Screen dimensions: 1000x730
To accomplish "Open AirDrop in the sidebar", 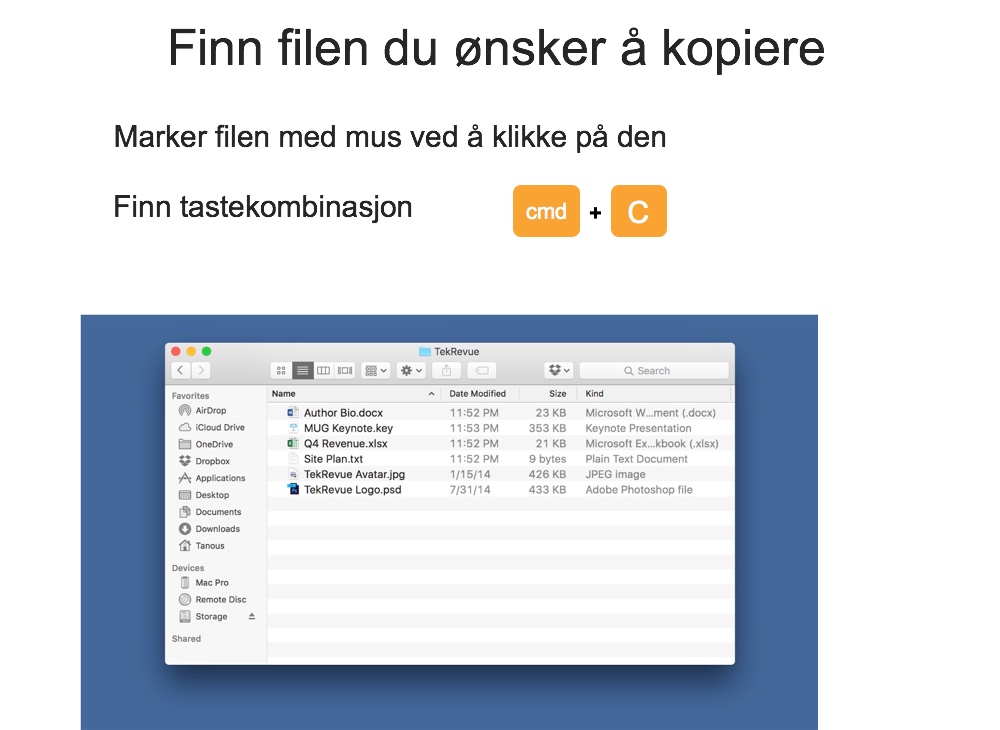I will 210,411.
